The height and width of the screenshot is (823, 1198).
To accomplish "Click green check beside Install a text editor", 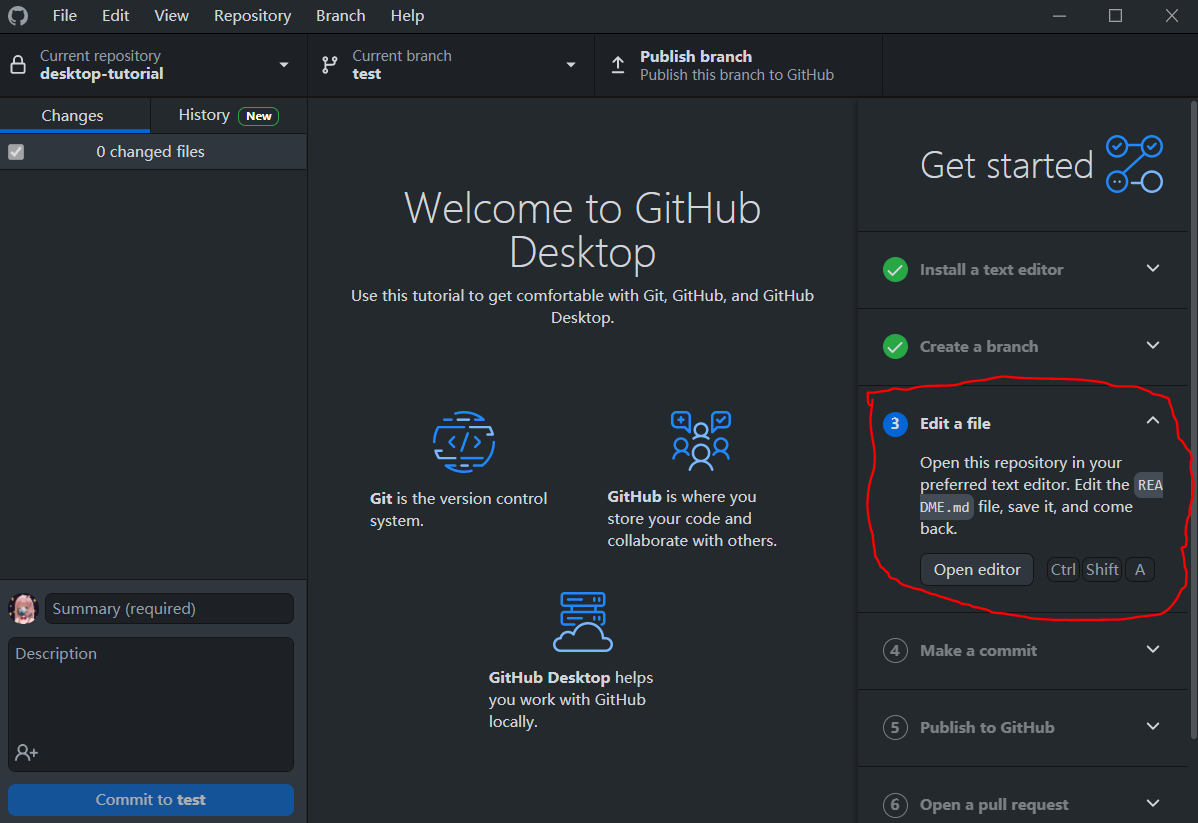I will [895, 270].
